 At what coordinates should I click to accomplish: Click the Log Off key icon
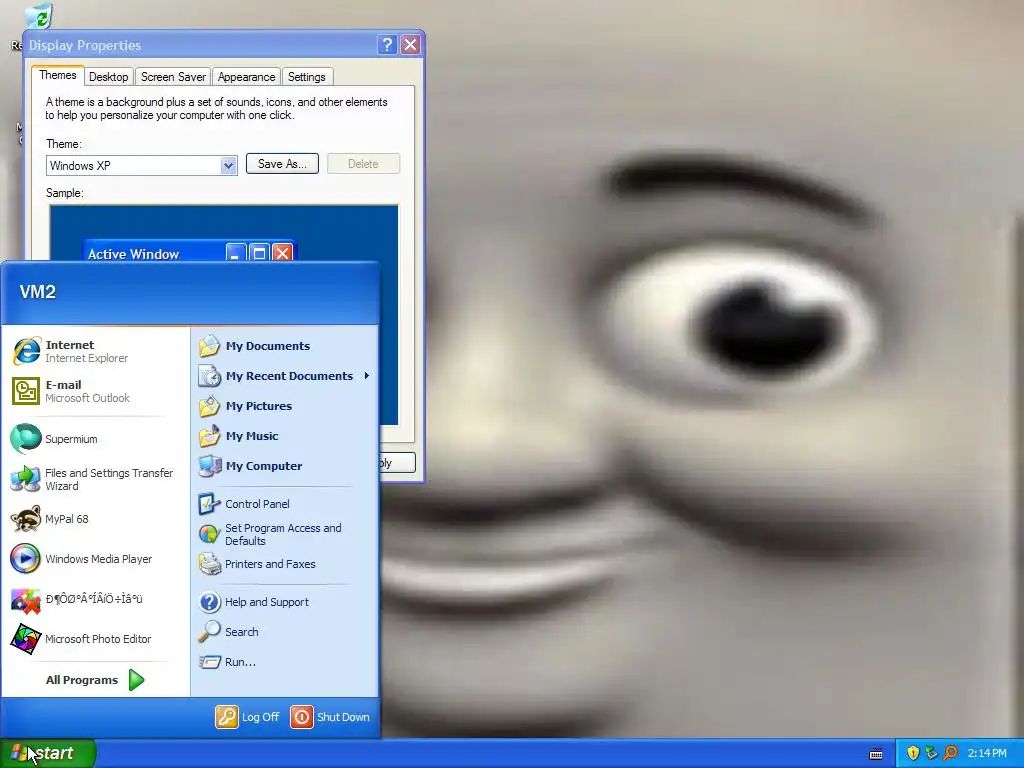tap(227, 717)
